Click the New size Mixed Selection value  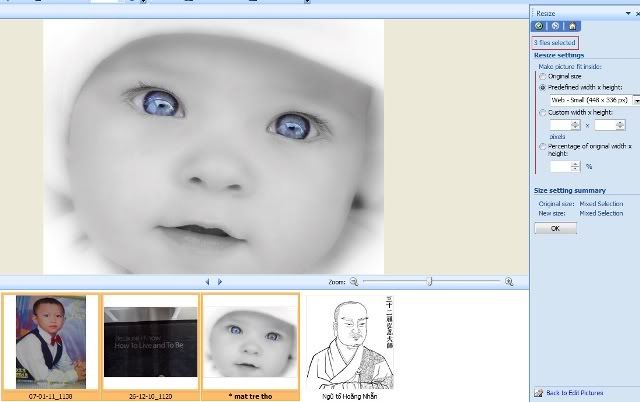[601, 213]
